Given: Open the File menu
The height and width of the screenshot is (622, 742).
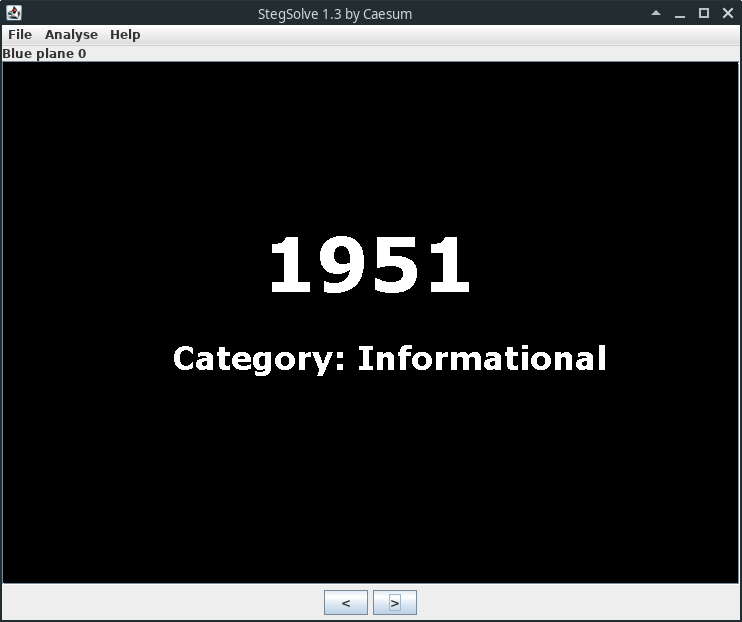Looking at the screenshot, I should point(20,34).
